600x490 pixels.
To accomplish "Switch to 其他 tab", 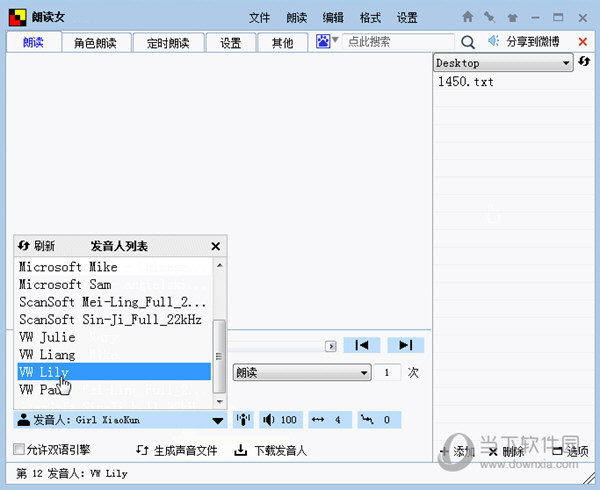I will pyautogui.click(x=282, y=42).
